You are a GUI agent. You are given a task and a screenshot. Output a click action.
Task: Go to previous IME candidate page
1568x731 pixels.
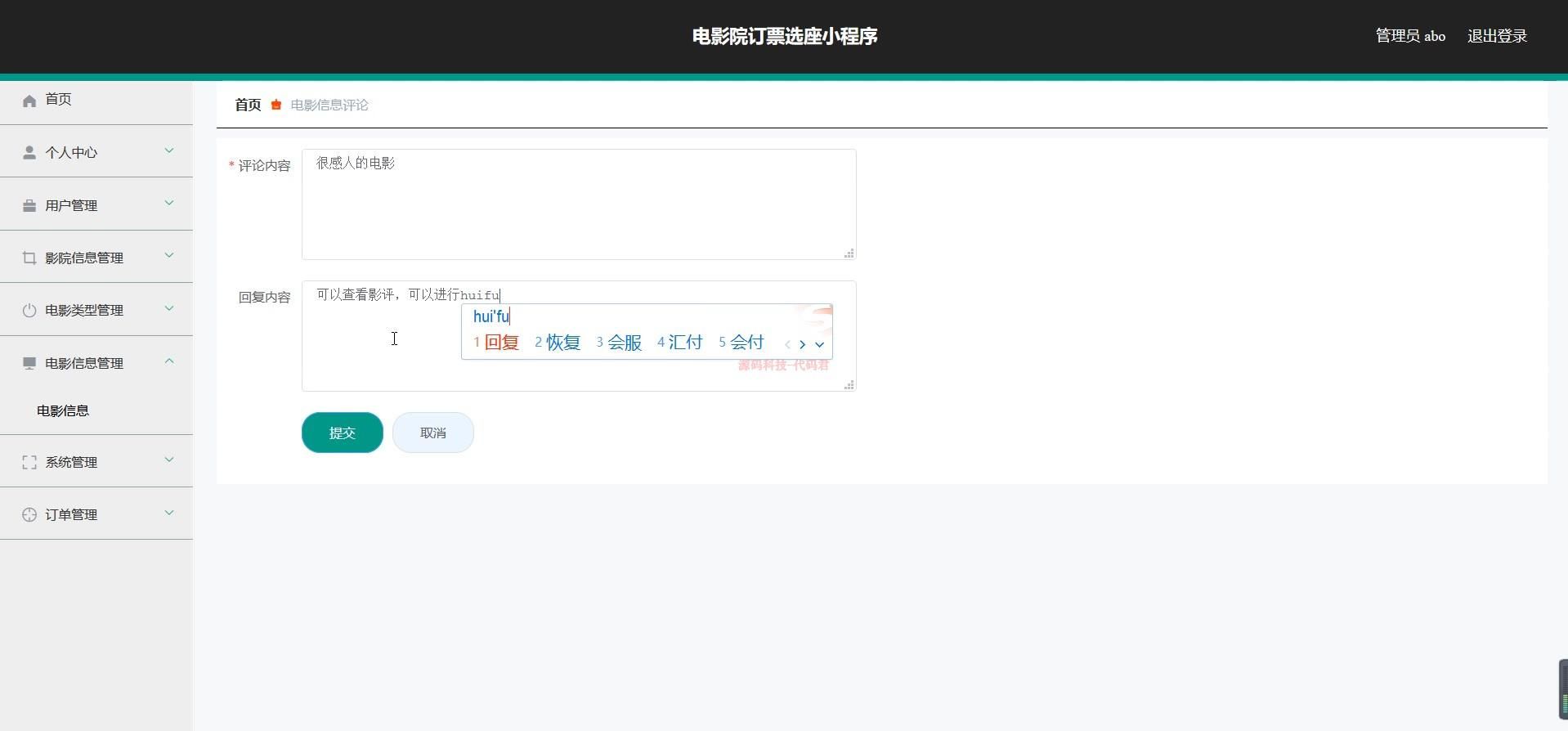pos(787,344)
